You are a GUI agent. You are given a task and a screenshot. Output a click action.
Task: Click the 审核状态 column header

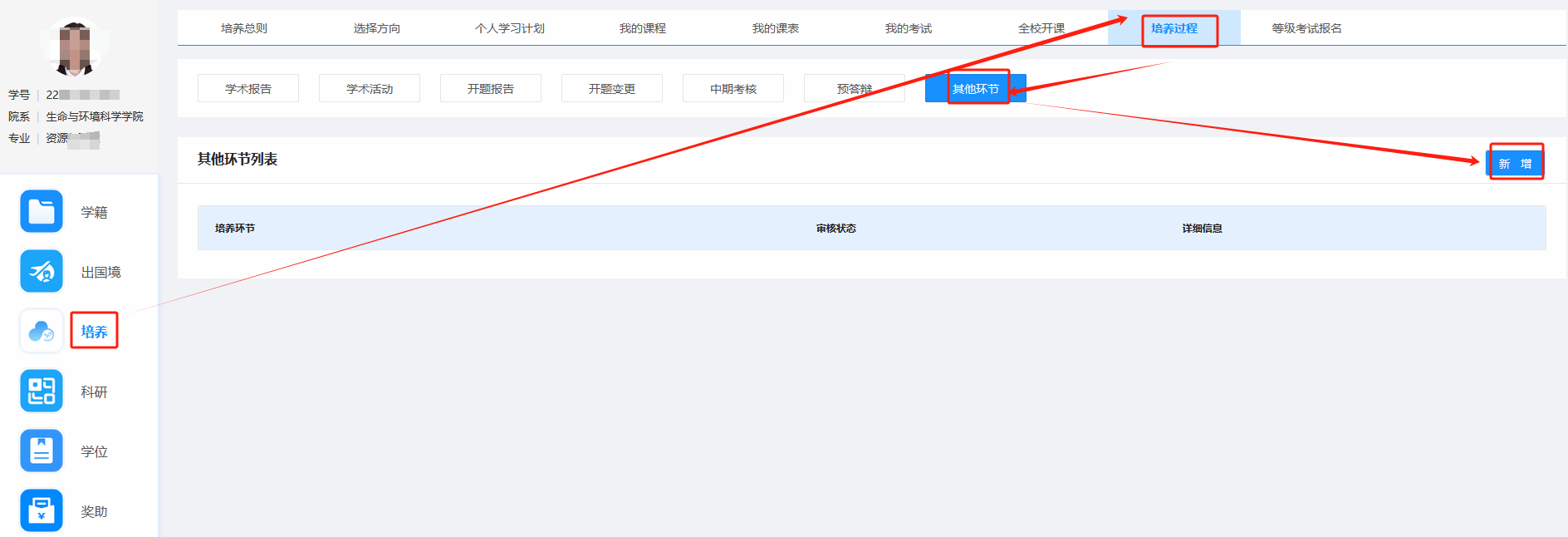tap(836, 229)
